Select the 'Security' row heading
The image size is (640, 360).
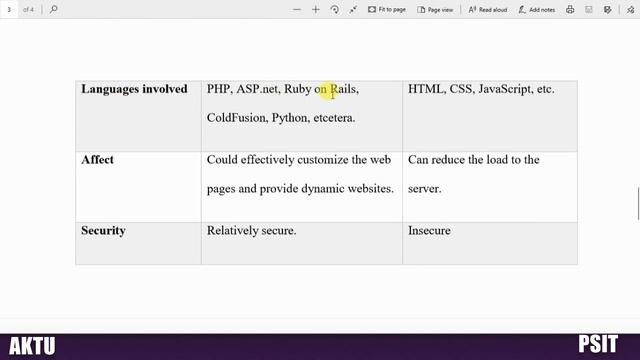103,231
